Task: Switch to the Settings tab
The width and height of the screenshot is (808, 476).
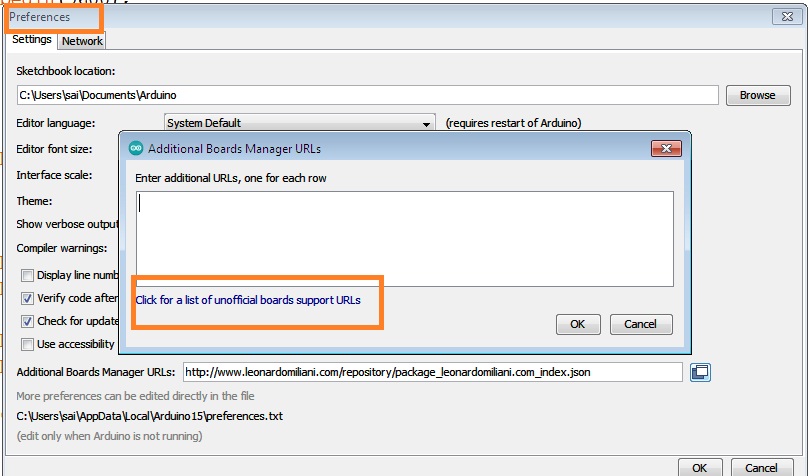Action: click(31, 39)
